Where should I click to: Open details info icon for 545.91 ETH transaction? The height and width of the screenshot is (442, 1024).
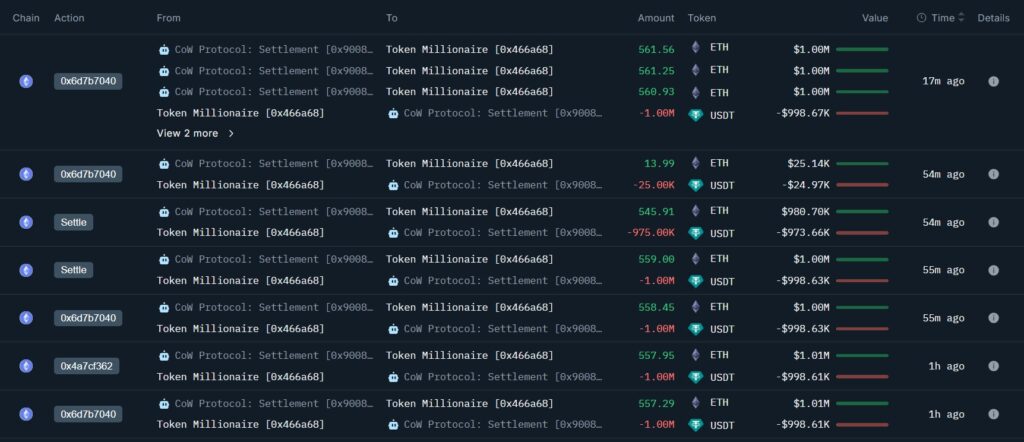click(993, 222)
